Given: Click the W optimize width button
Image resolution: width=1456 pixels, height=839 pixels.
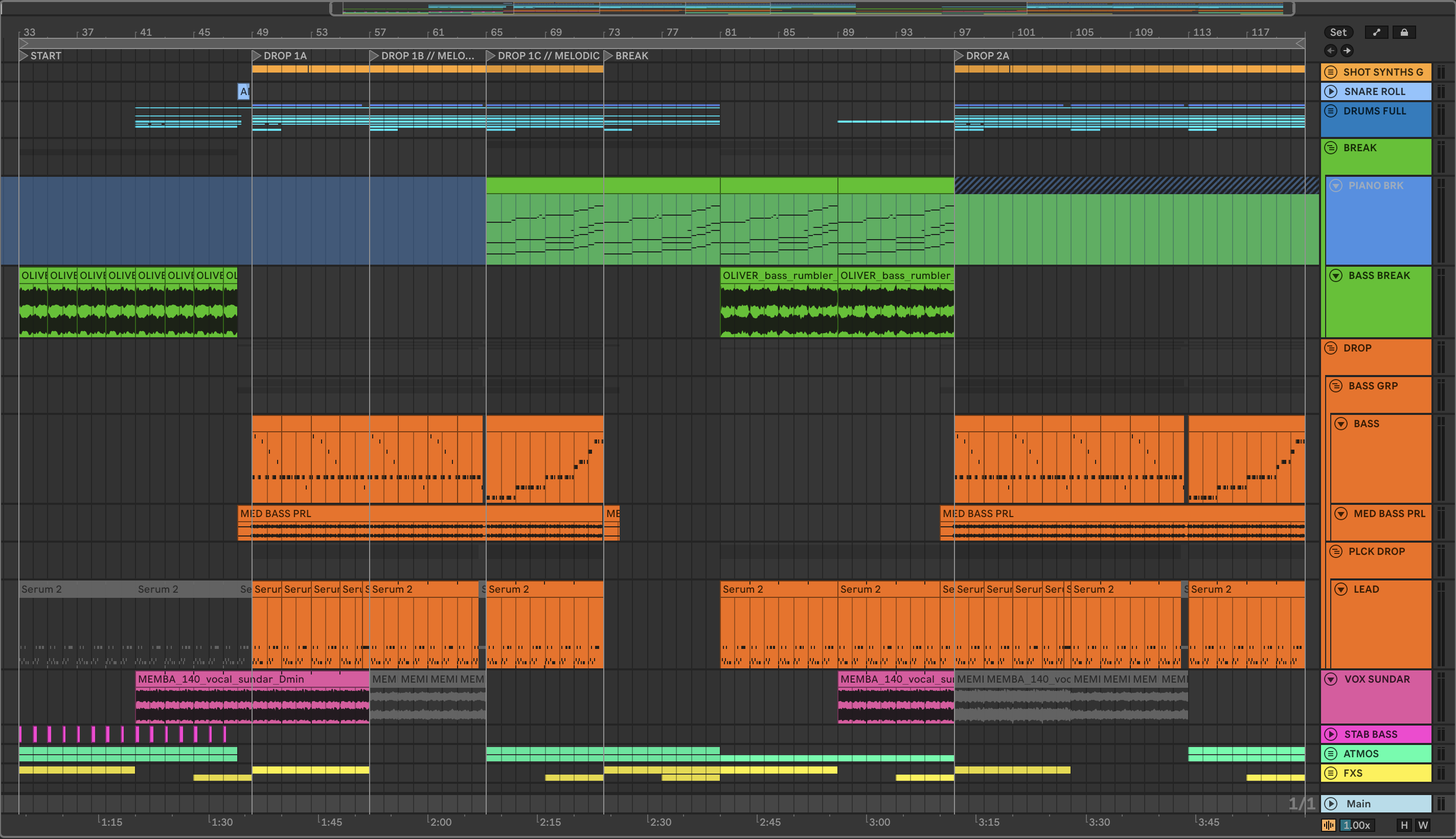Looking at the screenshot, I should click(1423, 825).
